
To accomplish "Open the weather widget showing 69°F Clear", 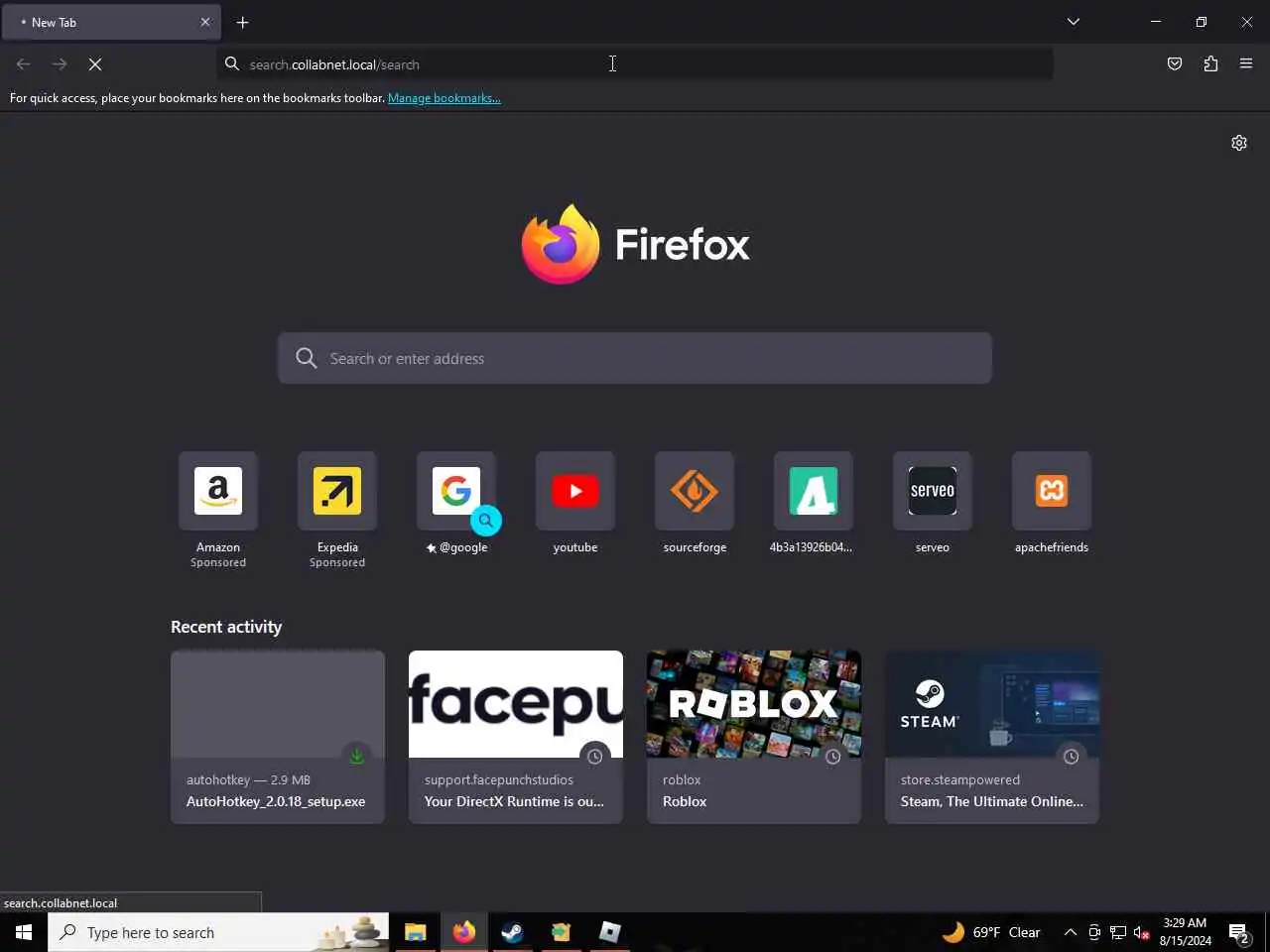I will point(991,932).
